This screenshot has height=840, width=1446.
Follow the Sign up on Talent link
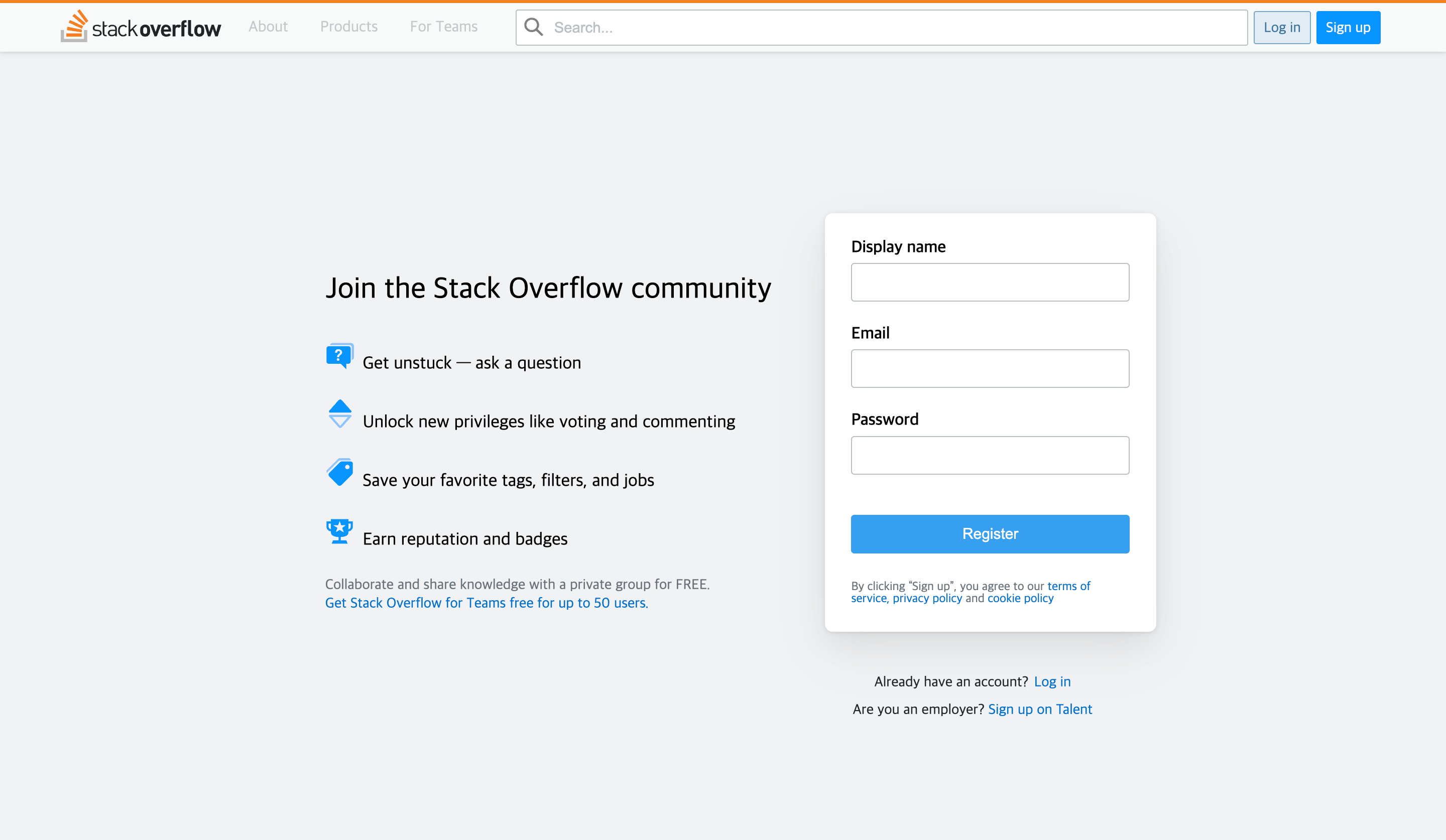pyautogui.click(x=1040, y=709)
